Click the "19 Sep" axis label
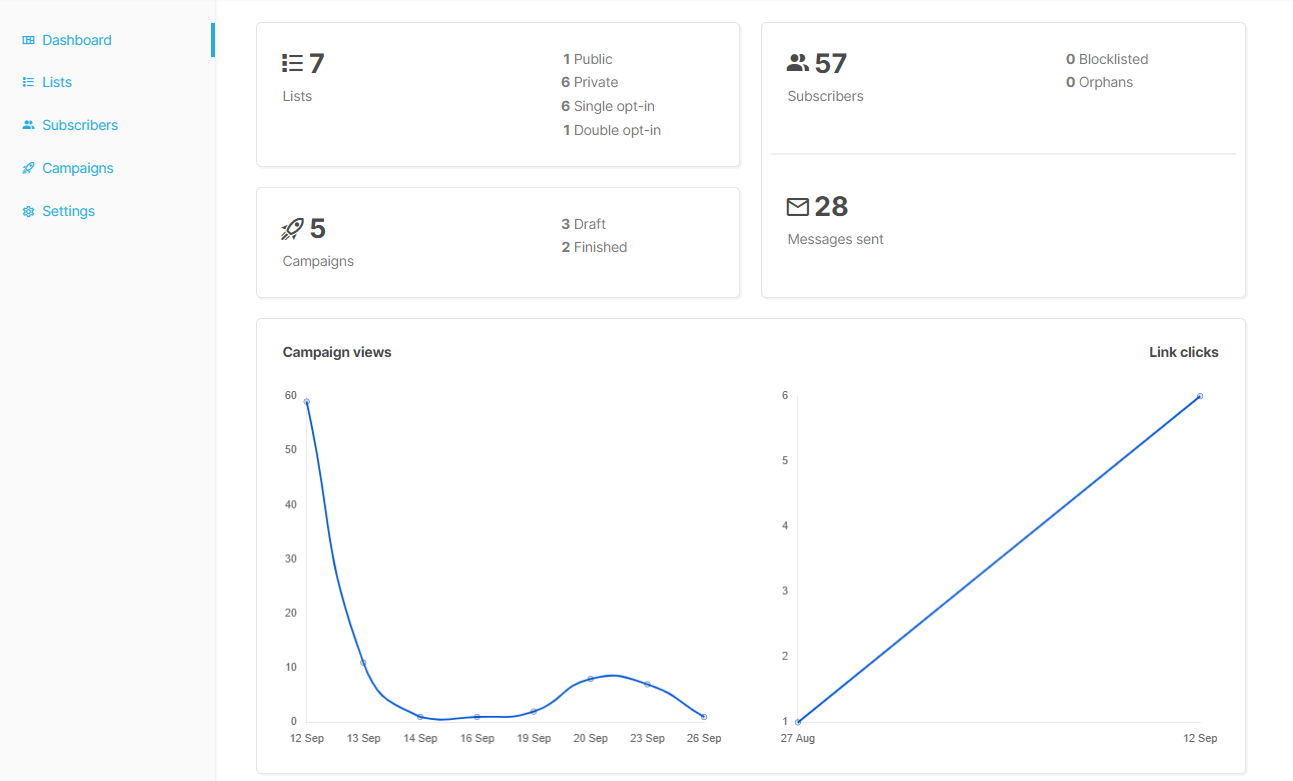This screenshot has width=1293, height=781. point(534,738)
